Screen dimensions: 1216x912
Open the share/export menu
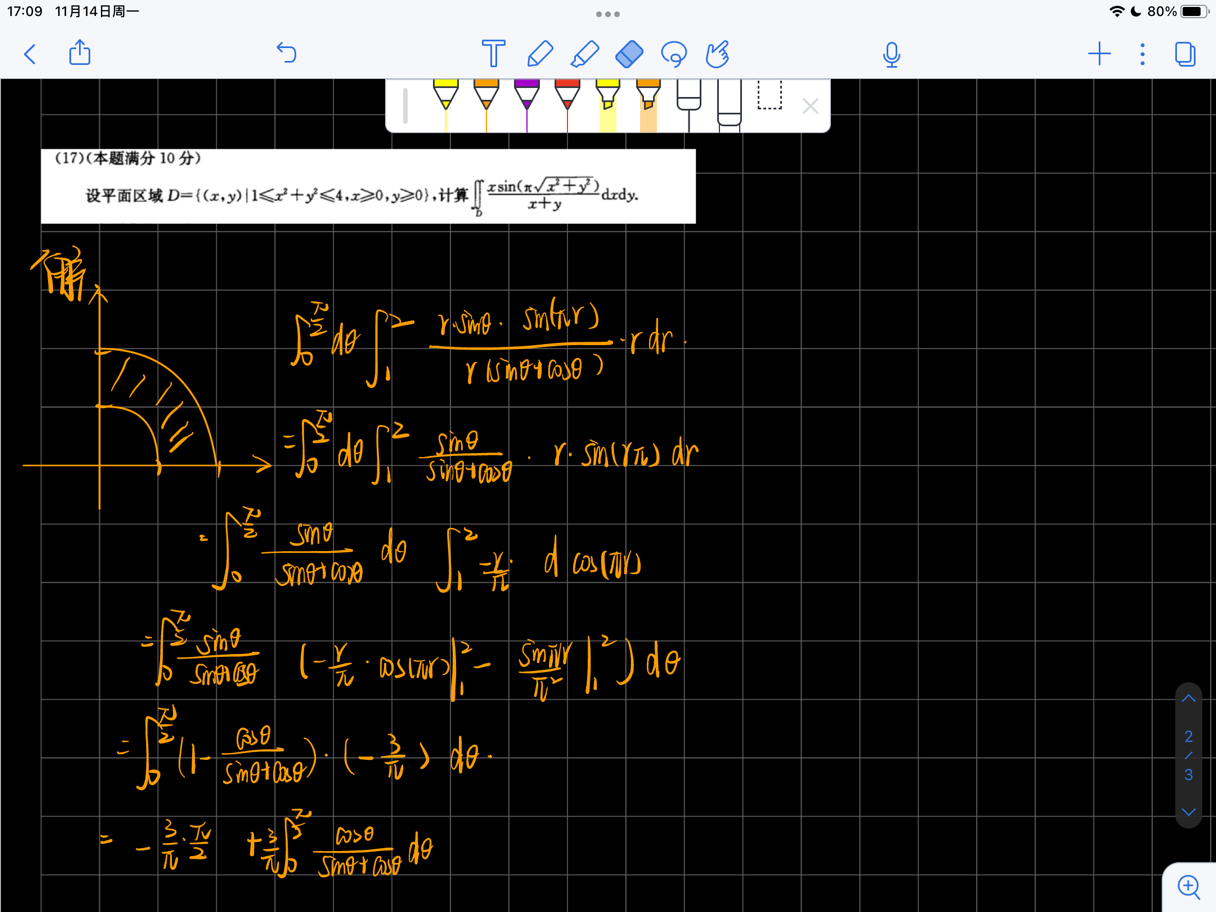coord(80,52)
